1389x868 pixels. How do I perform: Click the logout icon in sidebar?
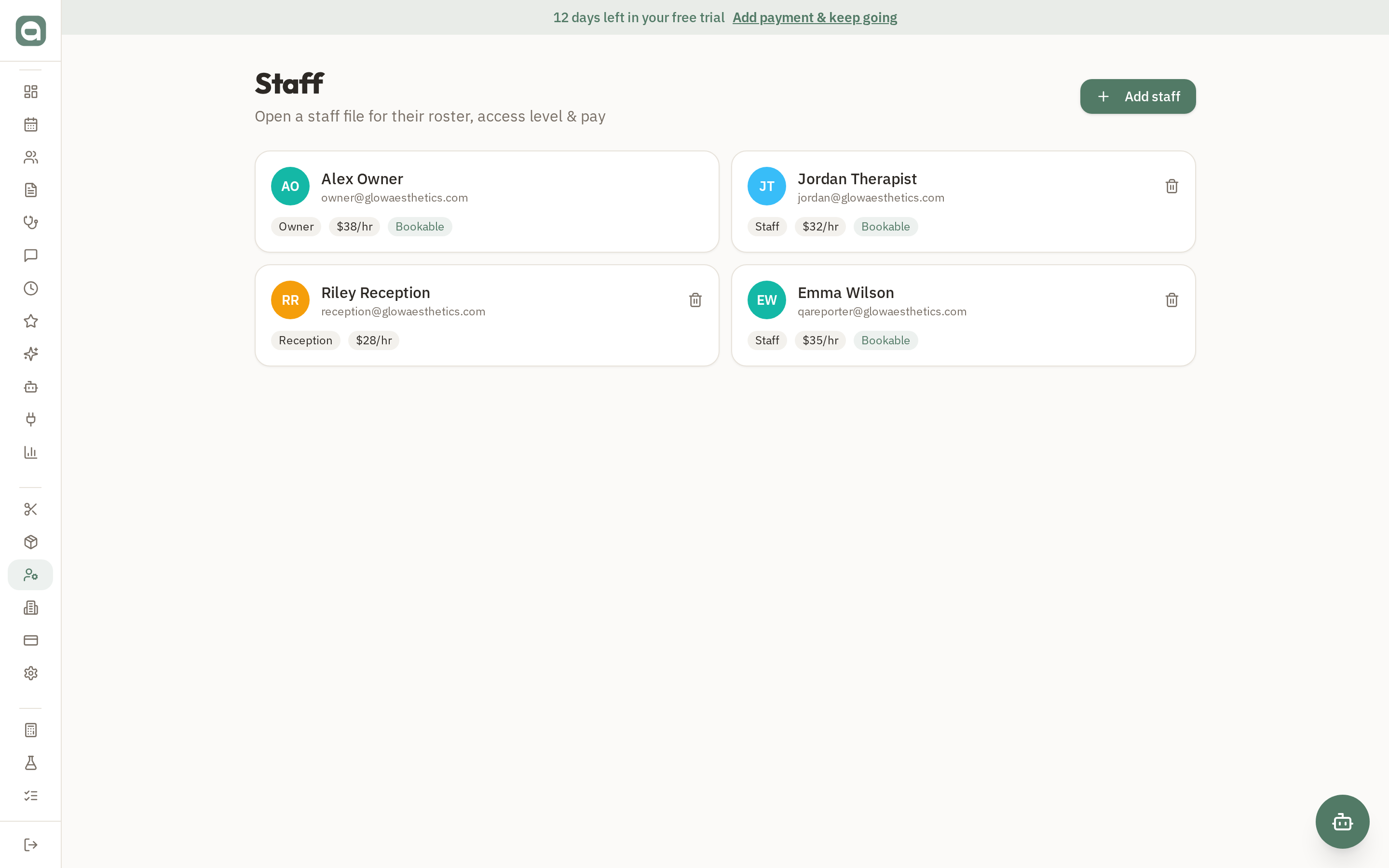tap(30, 844)
